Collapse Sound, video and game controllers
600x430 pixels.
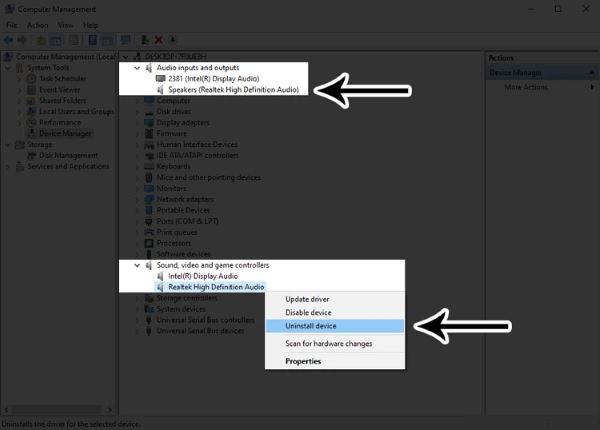tap(137, 265)
